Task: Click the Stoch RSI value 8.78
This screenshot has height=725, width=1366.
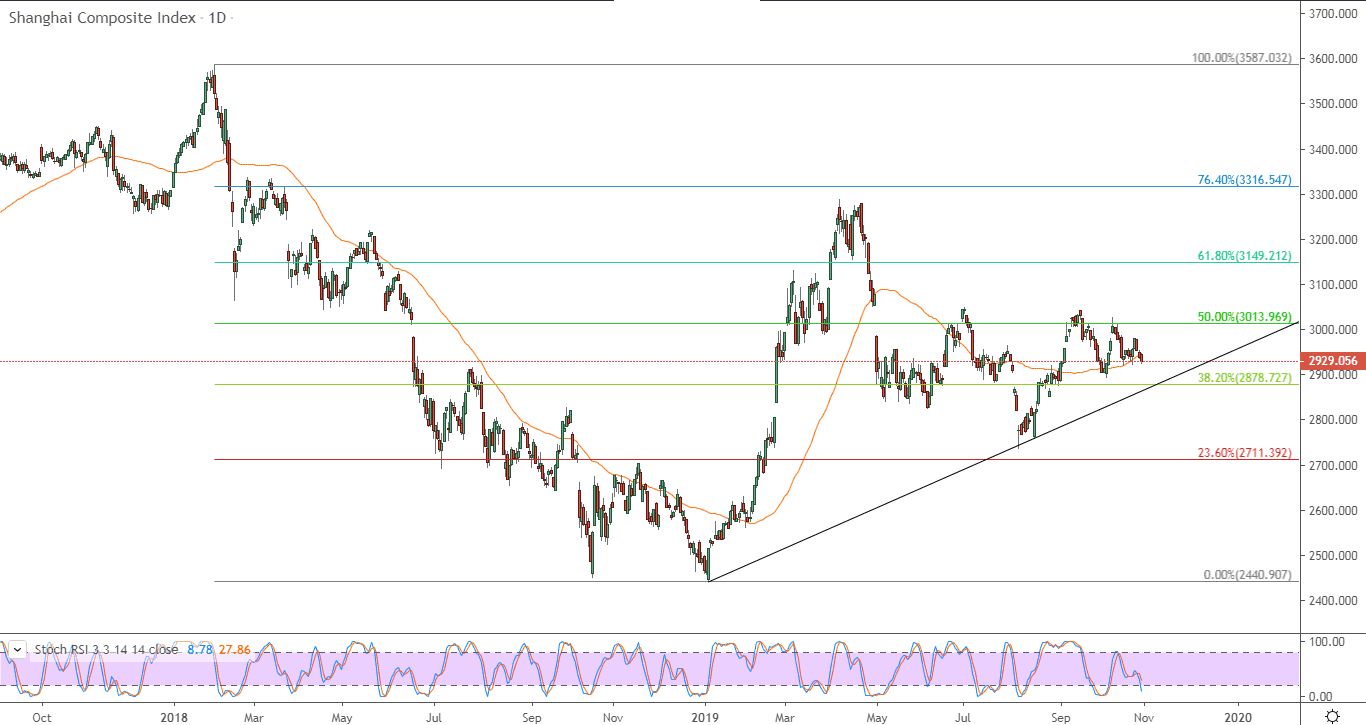Action: (199, 649)
